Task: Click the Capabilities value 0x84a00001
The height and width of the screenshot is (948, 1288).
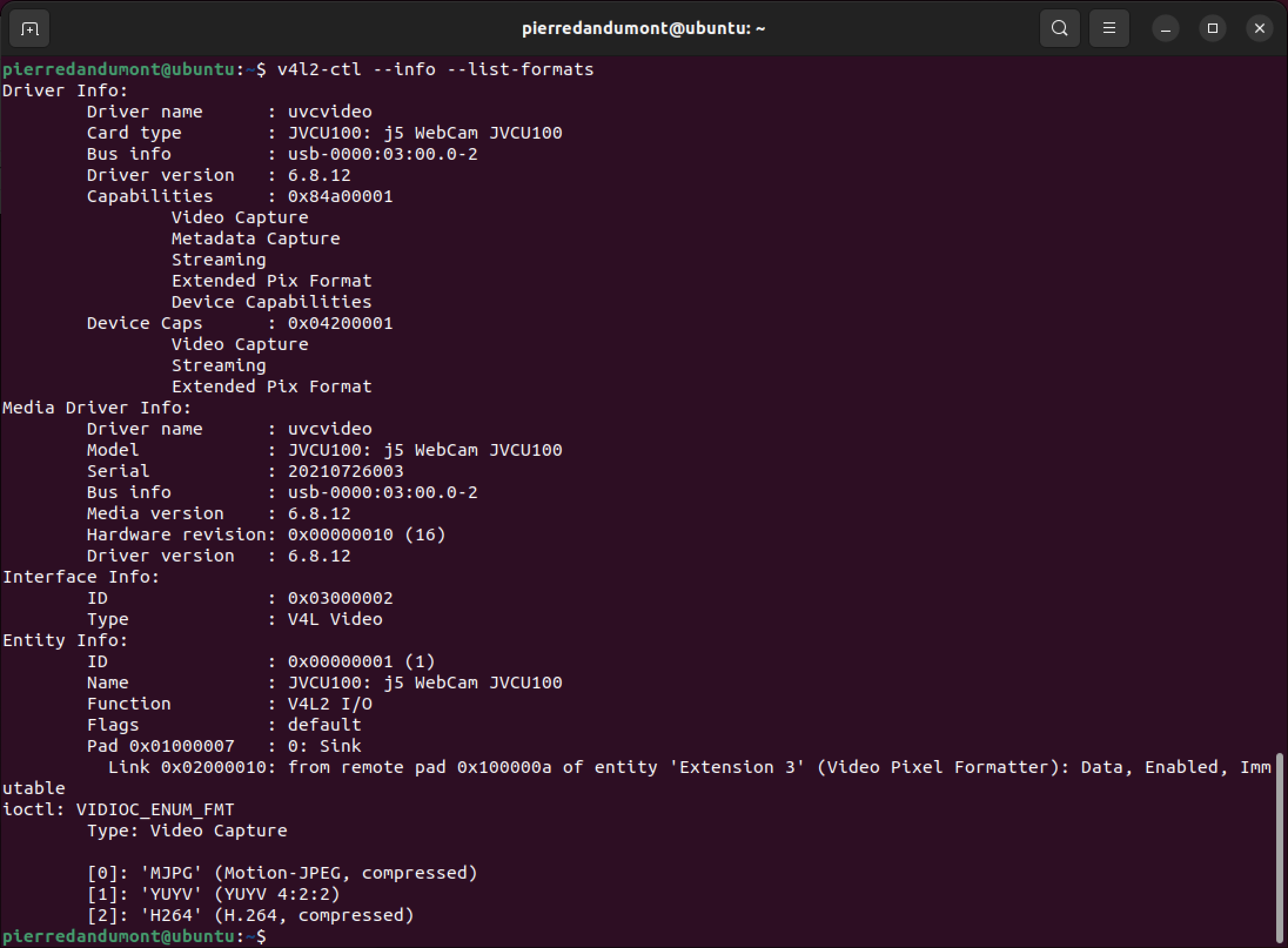Action: (x=340, y=196)
